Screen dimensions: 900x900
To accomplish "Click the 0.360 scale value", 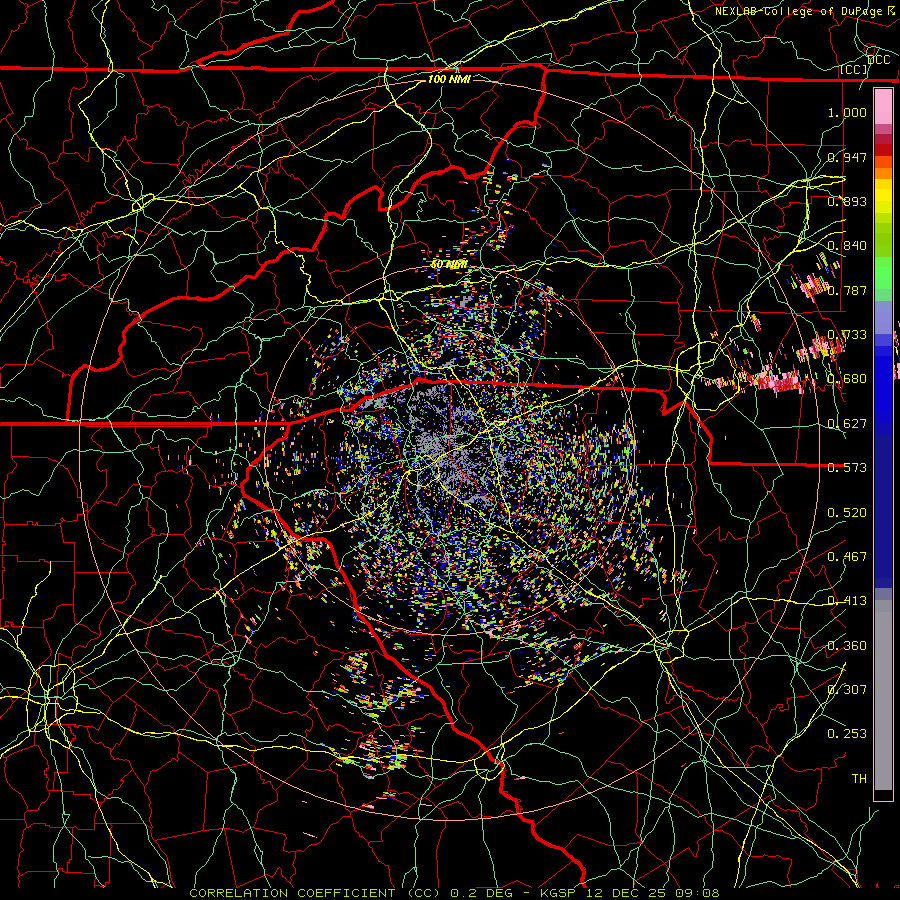I will click(x=847, y=646).
